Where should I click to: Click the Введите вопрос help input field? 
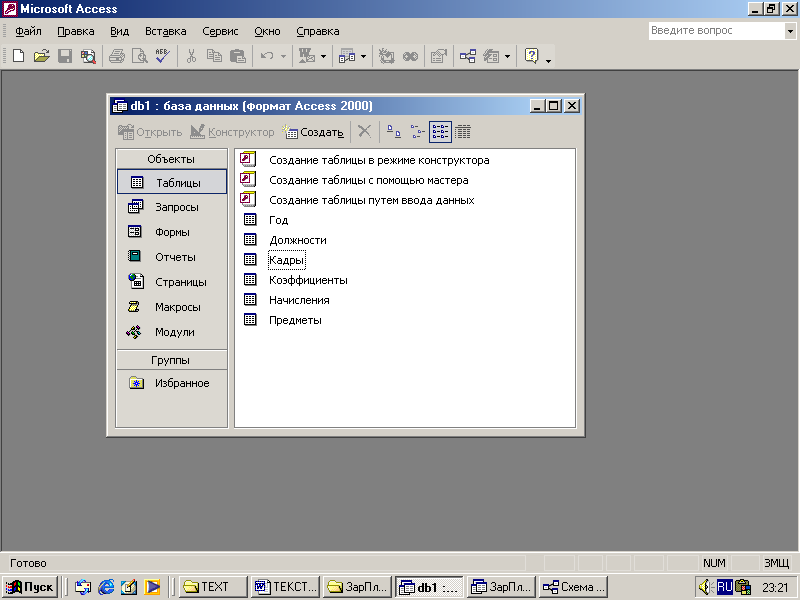pos(717,31)
